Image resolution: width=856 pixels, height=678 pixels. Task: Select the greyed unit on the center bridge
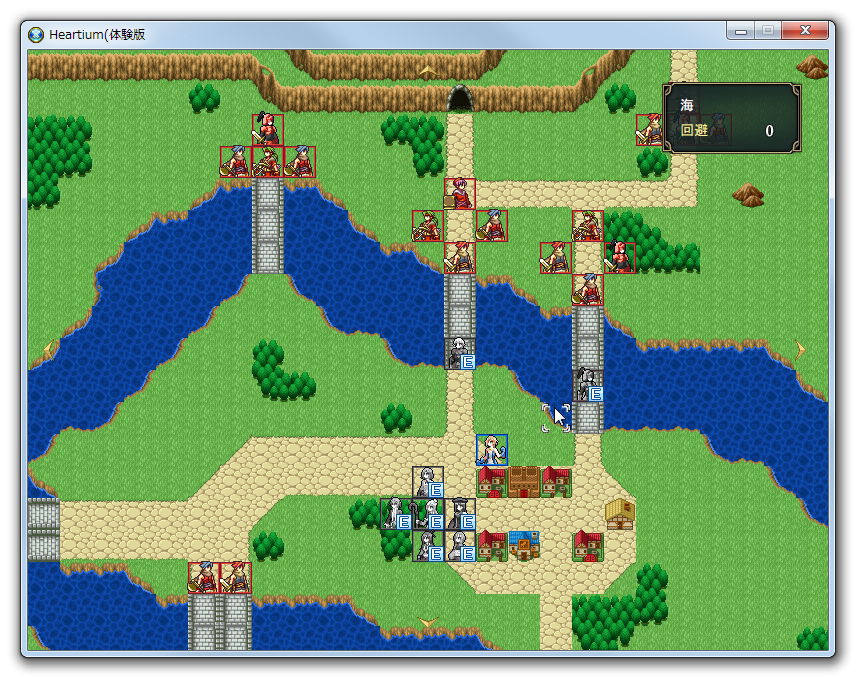click(460, 354)
